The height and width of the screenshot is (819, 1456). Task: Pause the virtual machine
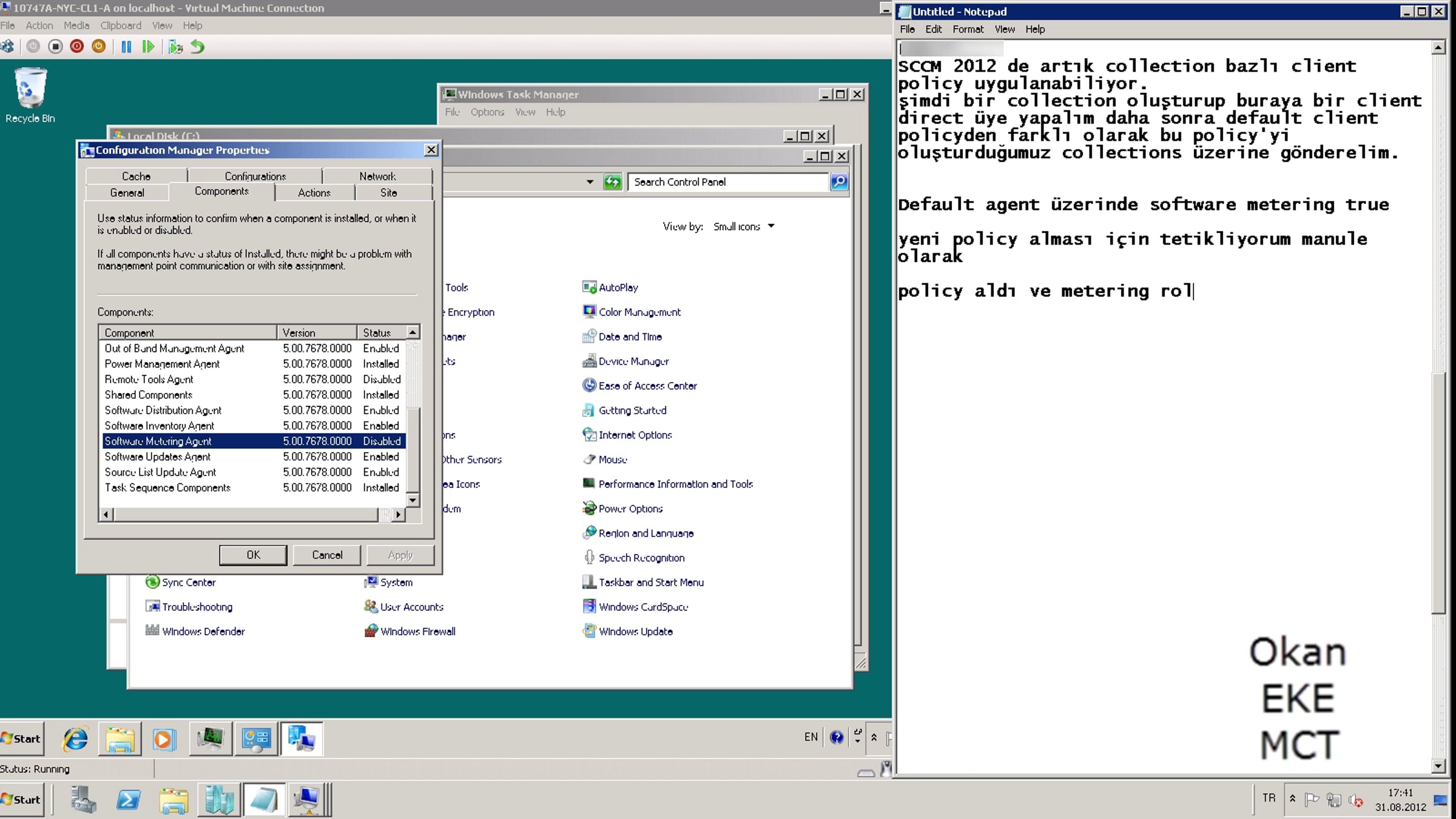[x=126, y=47]
